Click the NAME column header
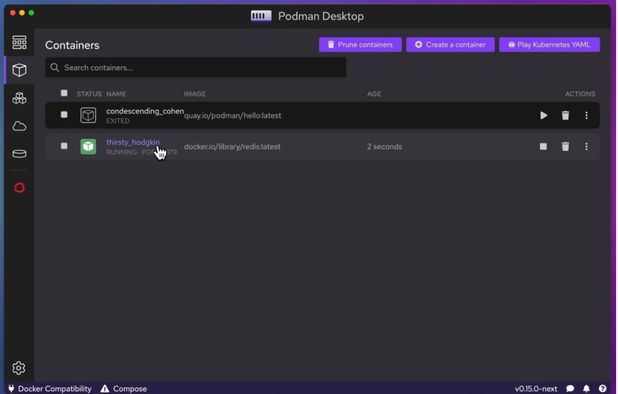618x394 pixels. 116,94
